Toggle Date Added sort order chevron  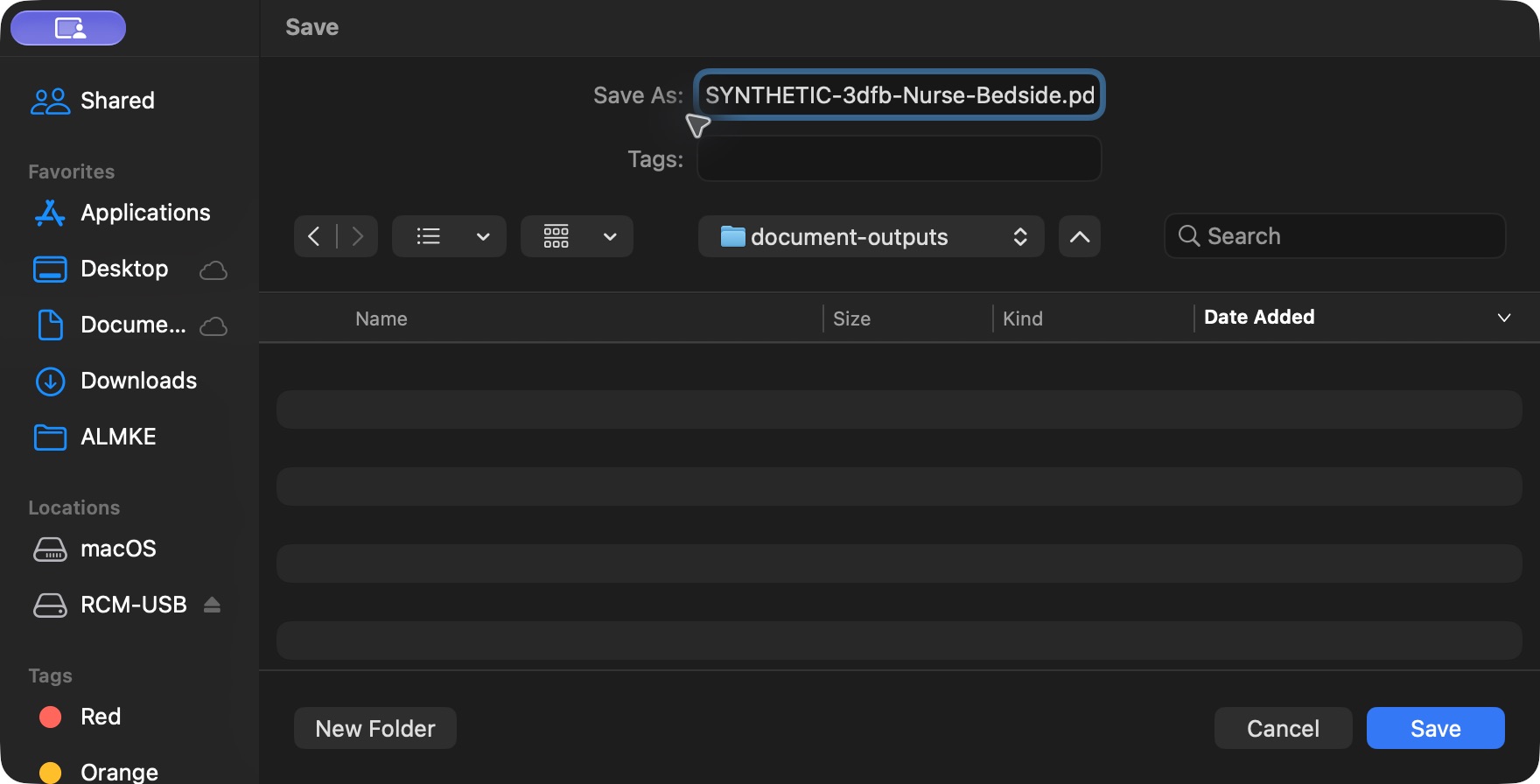click(1504, 318)
